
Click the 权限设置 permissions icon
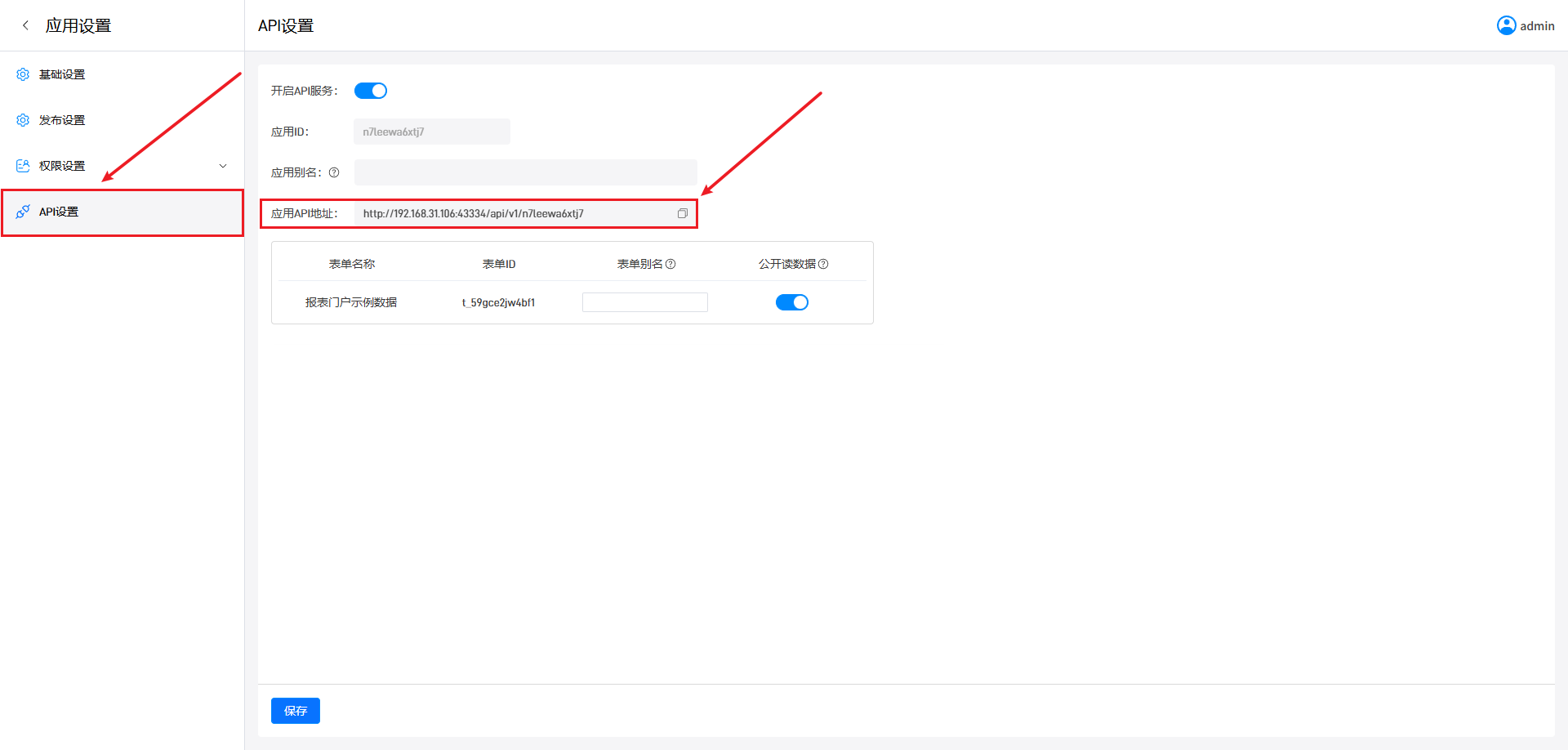23,166
